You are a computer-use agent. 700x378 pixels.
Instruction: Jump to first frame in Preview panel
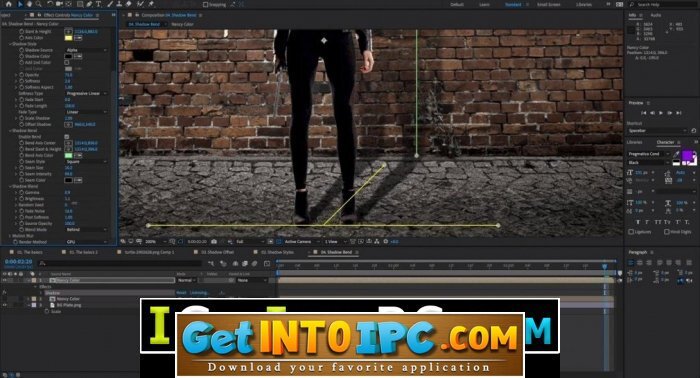click(643, 113)
